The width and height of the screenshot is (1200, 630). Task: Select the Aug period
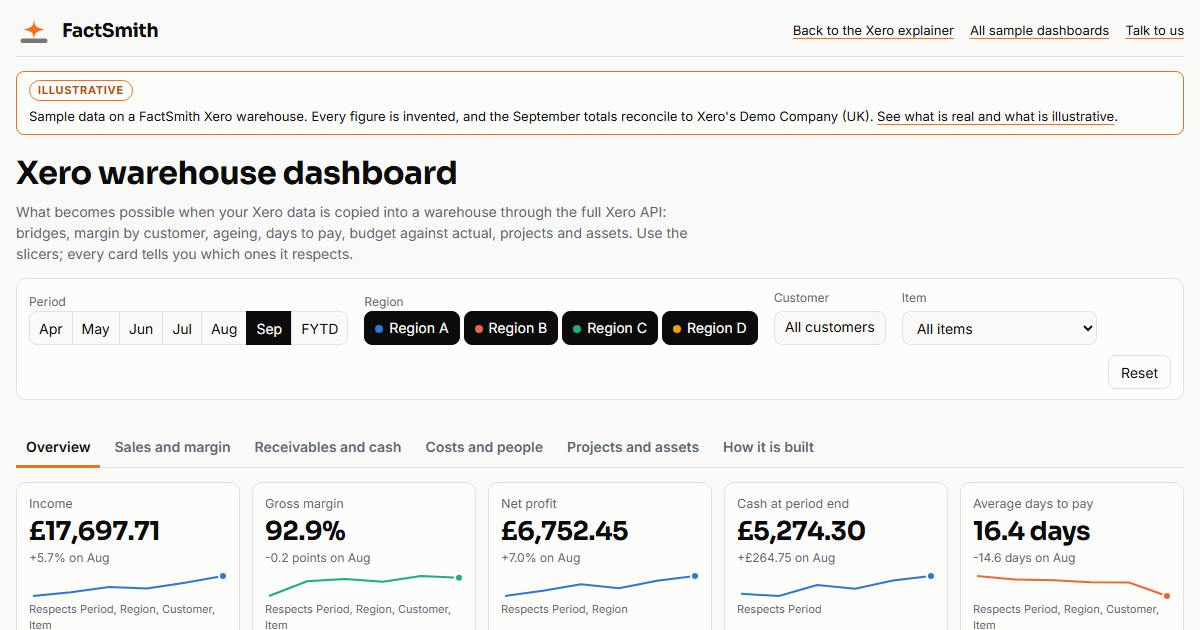224,329
